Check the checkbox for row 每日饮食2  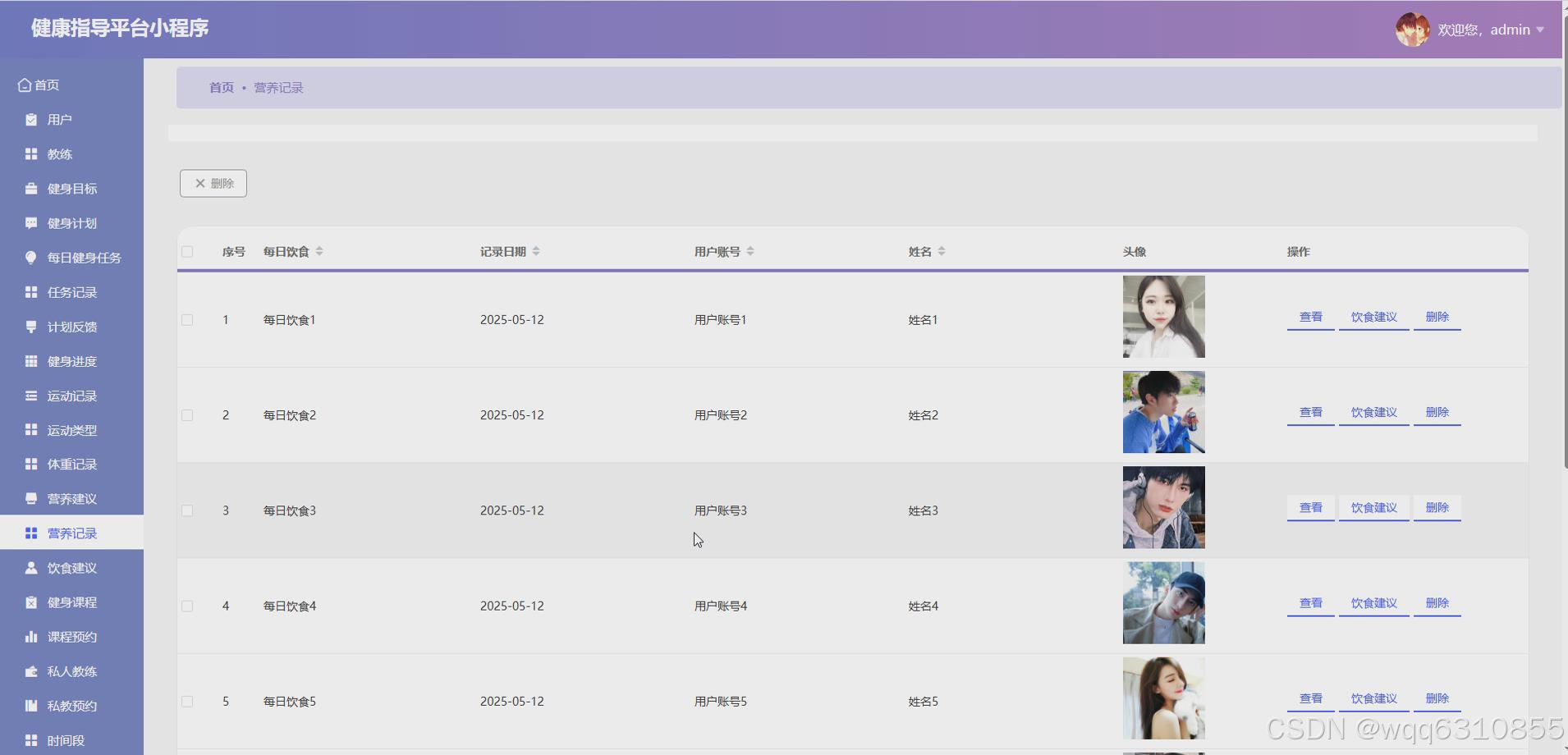187,415
